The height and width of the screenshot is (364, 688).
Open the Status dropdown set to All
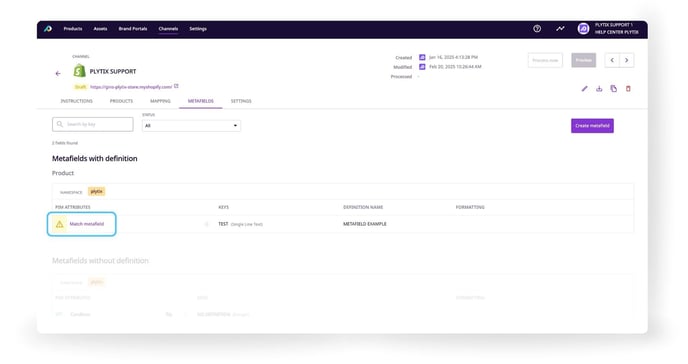tap(191, 126)
